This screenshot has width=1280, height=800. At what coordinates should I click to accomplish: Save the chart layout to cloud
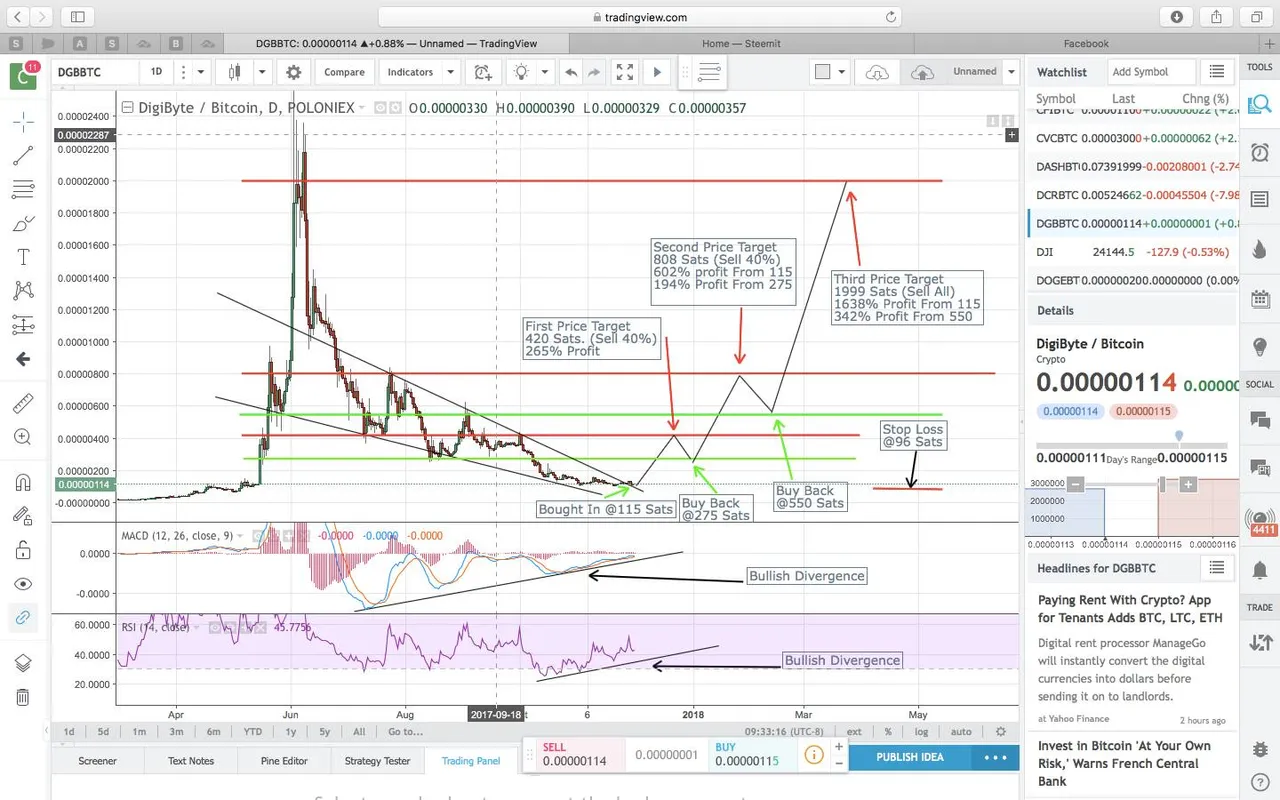click(922, 72)
